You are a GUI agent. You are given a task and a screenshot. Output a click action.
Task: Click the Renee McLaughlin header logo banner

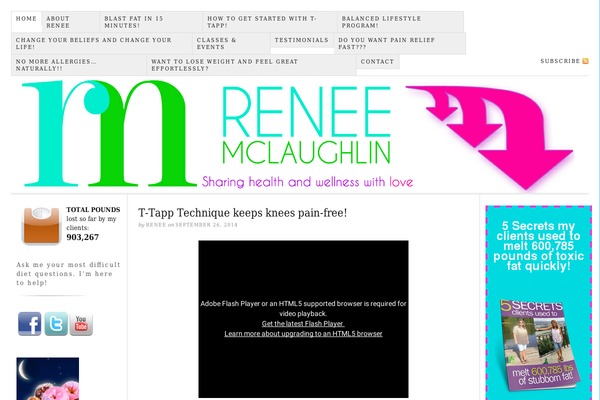300,135
